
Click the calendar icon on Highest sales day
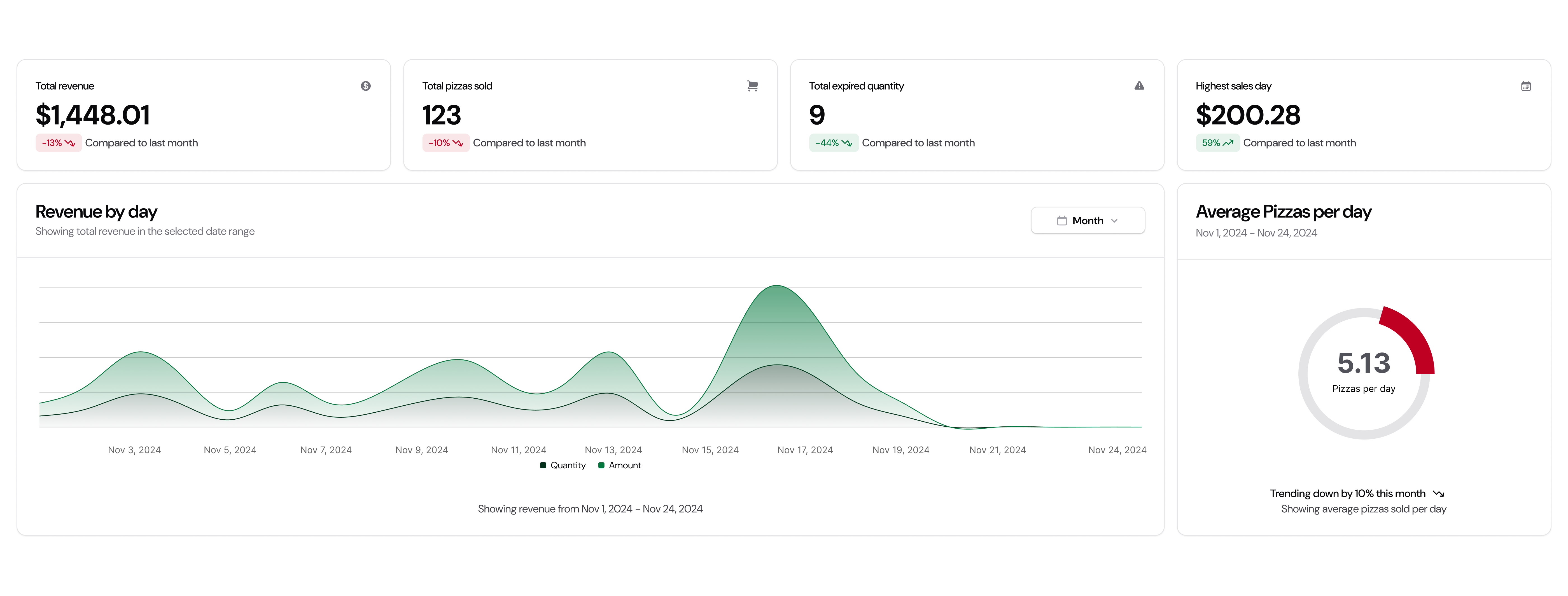point(1526,87)
